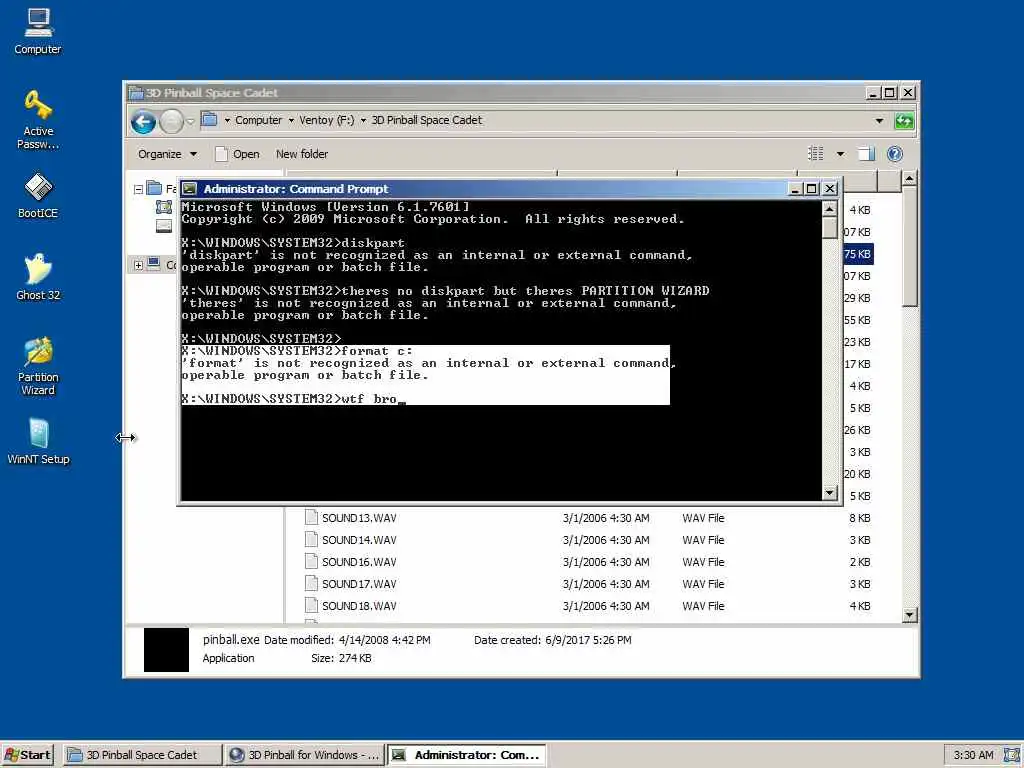Screen dimensions: 1024x768
Task: Expand the dropdown arrow after Computer breadcrumb
Action: point(291,120)
